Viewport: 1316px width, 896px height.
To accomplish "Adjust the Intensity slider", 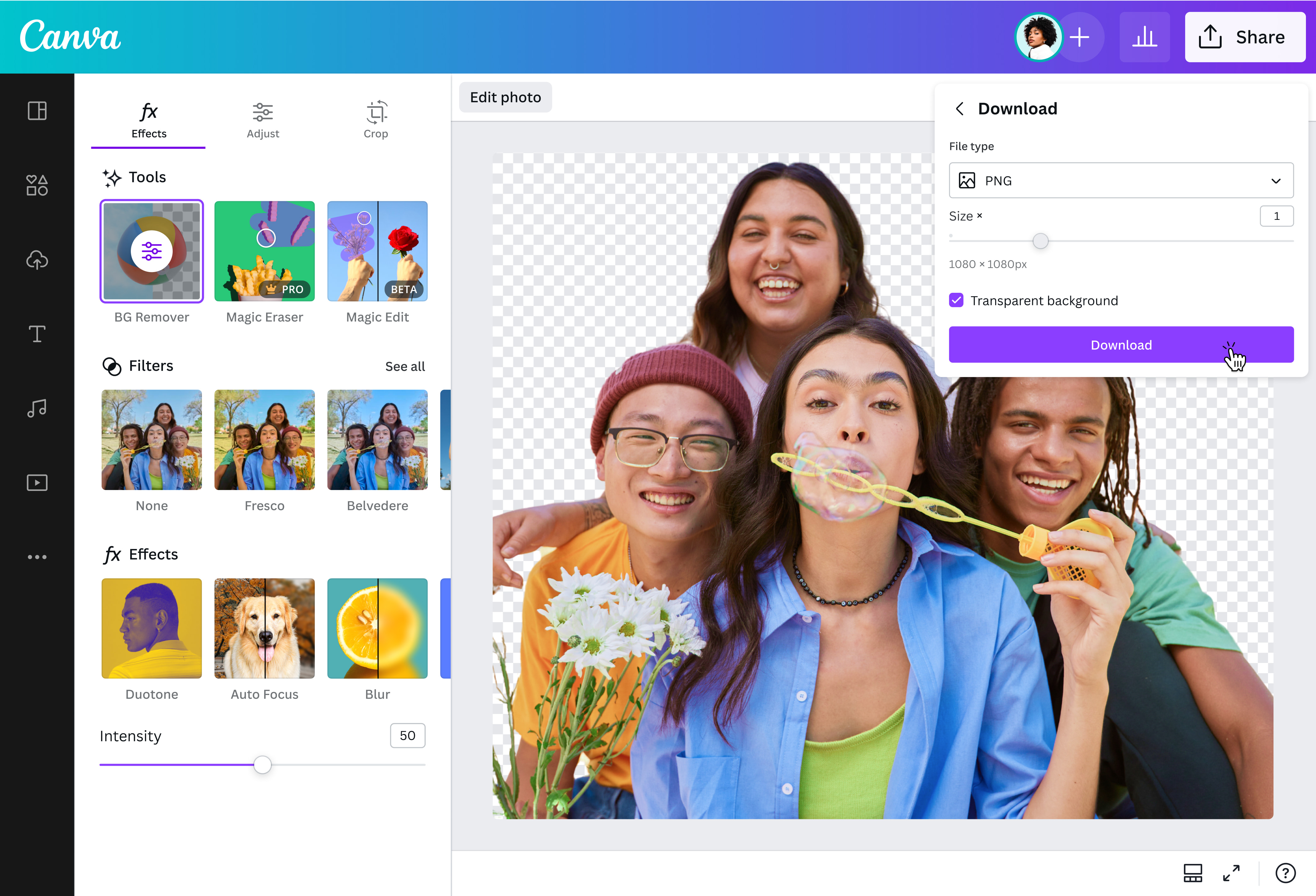I will 262,765.
